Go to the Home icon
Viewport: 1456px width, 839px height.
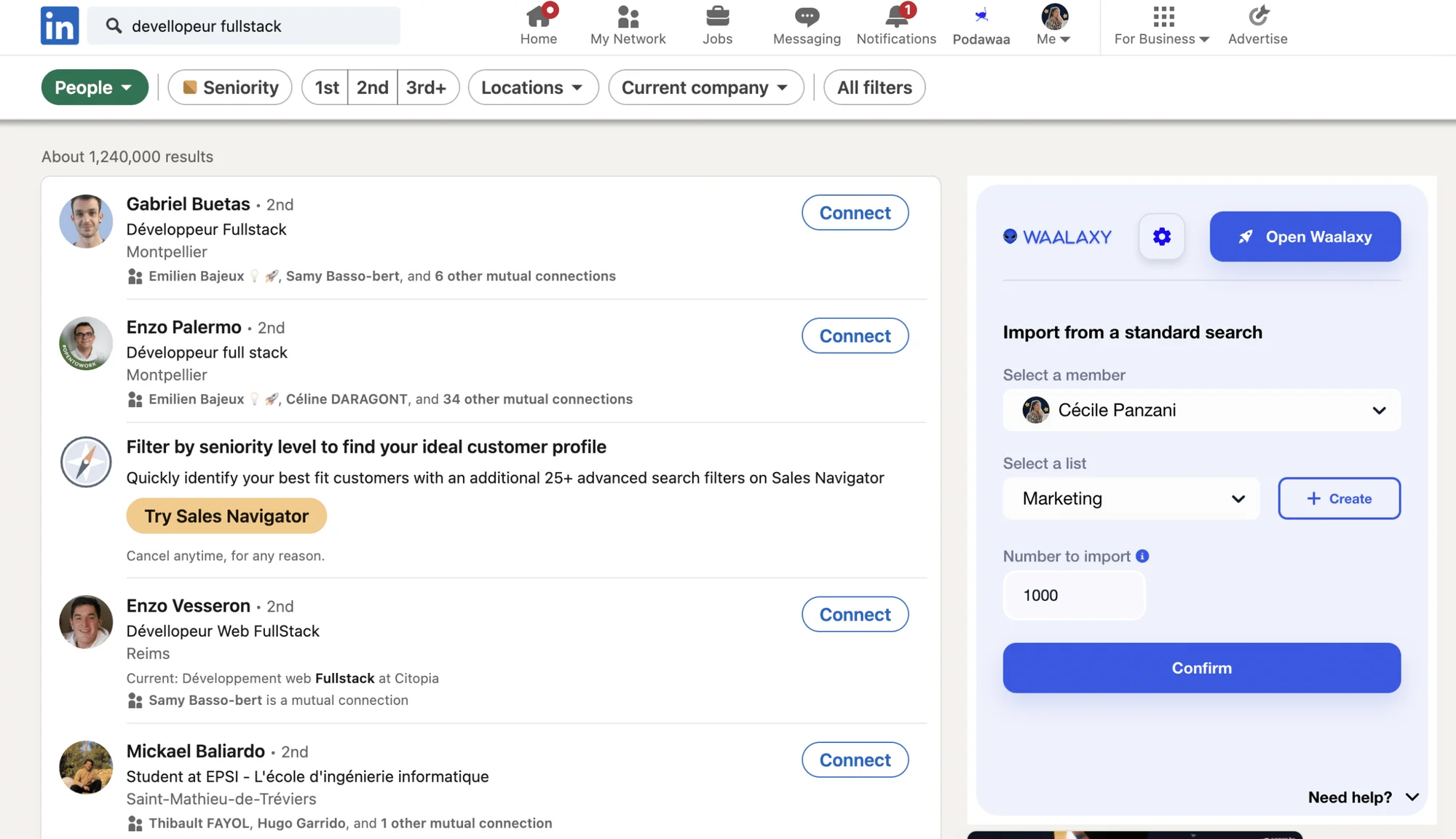click(539, 16)
